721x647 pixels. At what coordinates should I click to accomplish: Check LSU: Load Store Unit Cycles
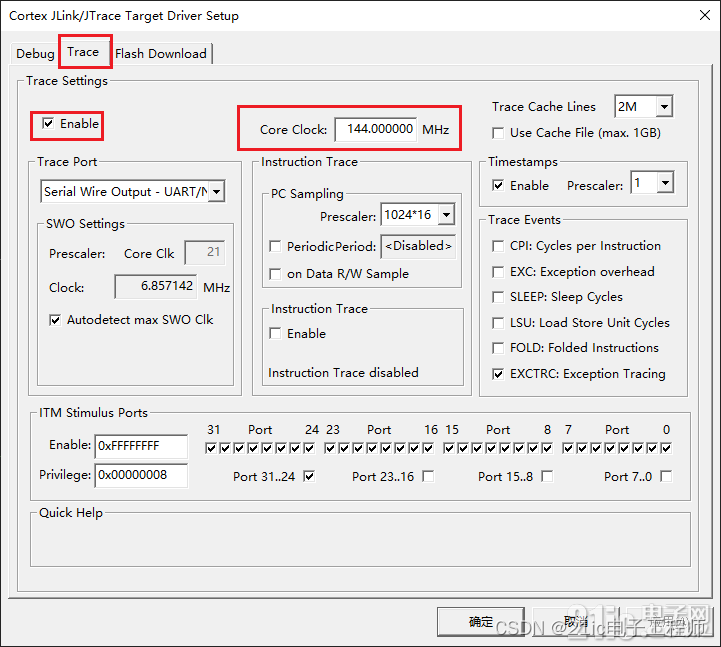(498, 323)
